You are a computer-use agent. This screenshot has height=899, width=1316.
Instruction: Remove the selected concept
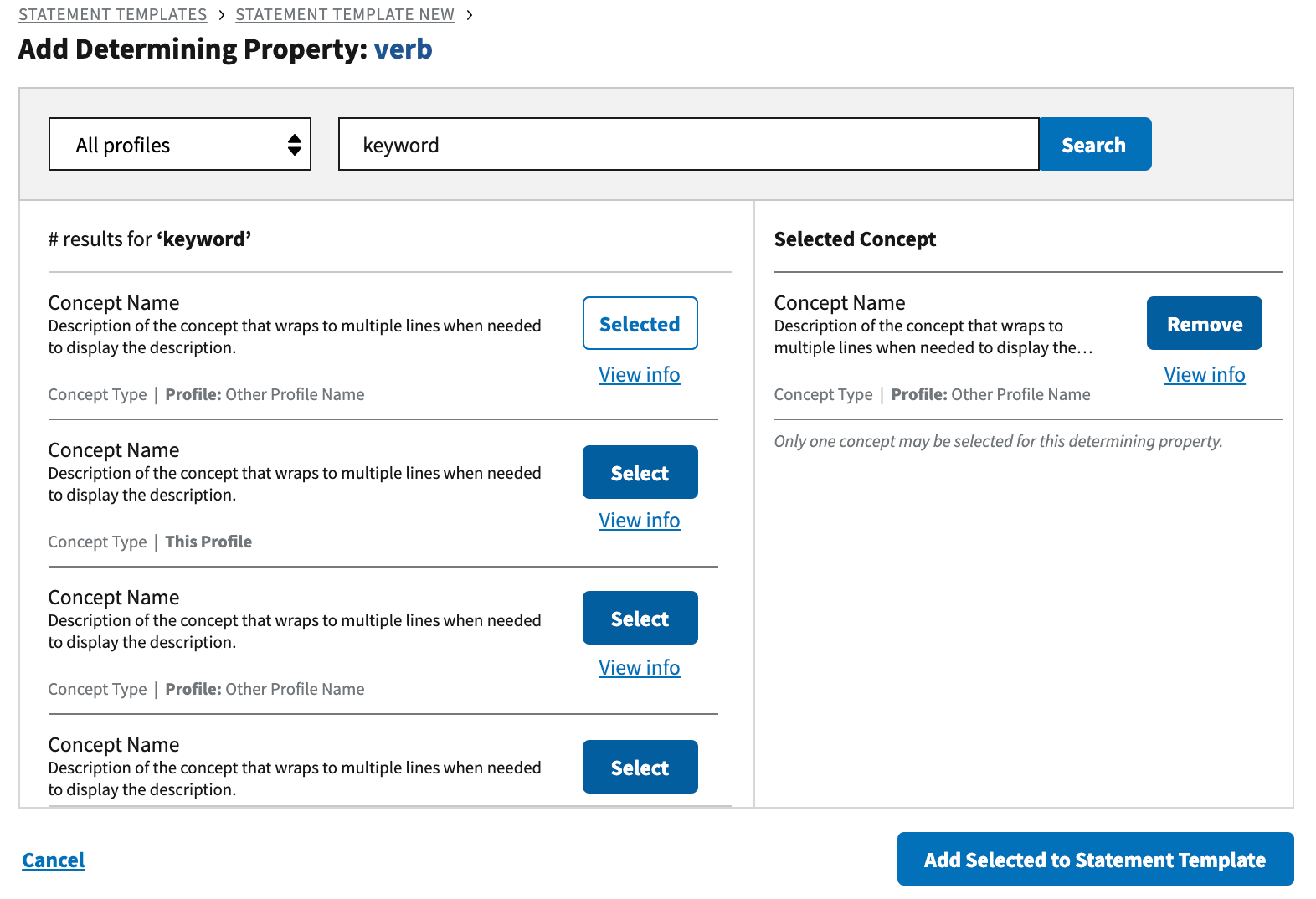point(1204,323)
